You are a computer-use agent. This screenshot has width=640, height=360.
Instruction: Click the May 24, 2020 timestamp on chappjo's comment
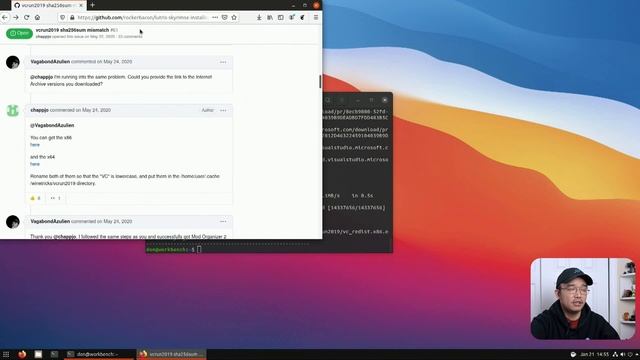[96, 110]
